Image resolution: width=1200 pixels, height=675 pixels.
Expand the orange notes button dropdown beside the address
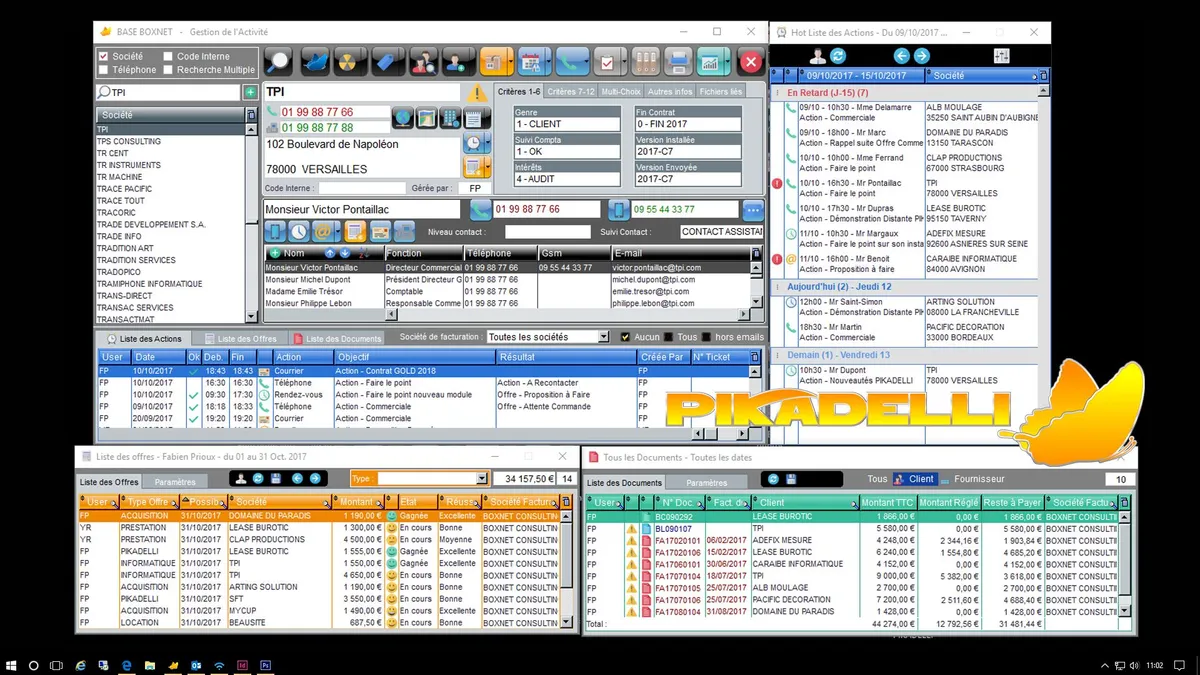pyautogui.click(x=487, y=167)
